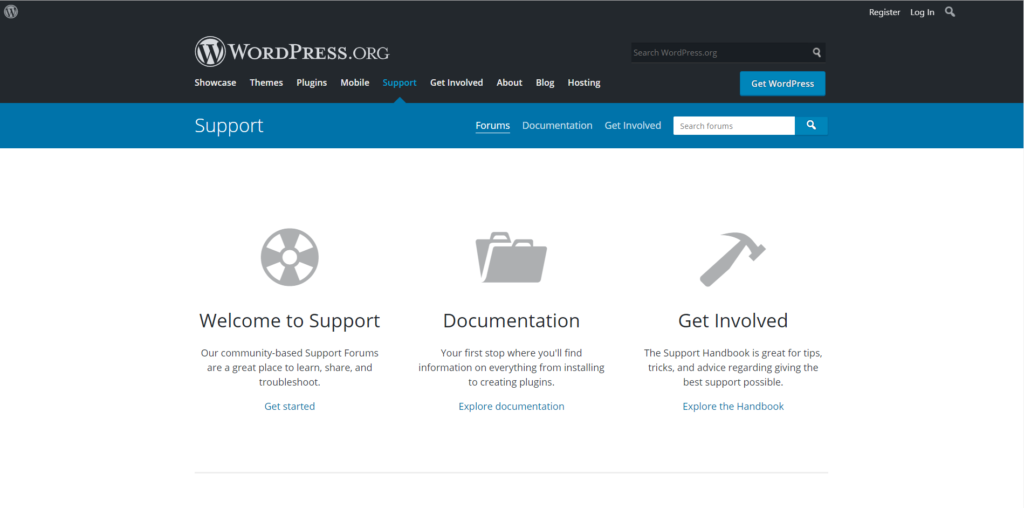The width and height of the screenshot is (1024, 508).
Task: Click the forums search magnifier button
Action: coord(811,125)
